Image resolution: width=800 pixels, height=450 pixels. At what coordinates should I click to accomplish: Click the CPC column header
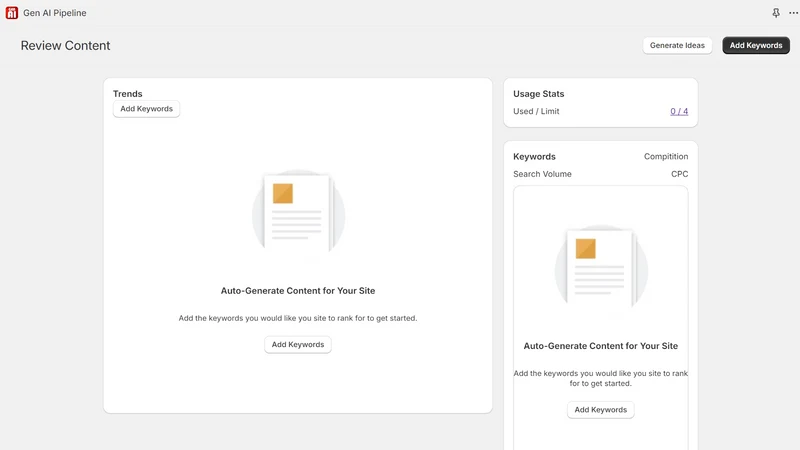coord(680,174)
